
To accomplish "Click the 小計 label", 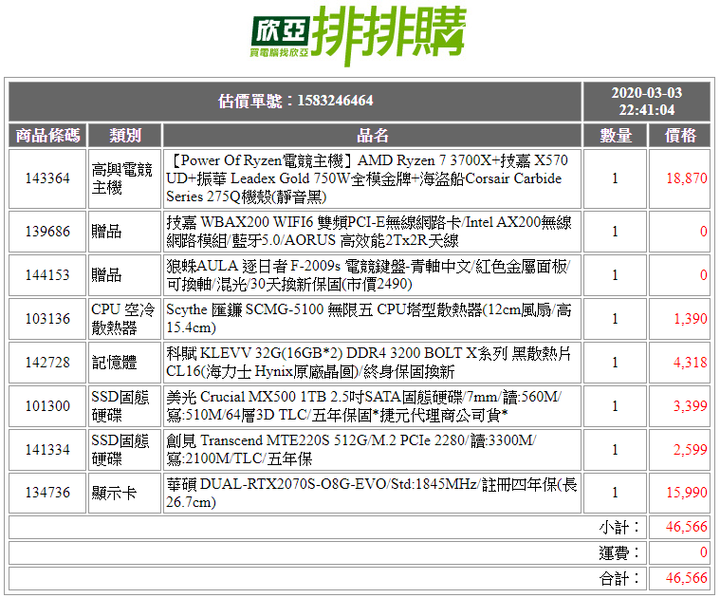I will coord(619,527).
